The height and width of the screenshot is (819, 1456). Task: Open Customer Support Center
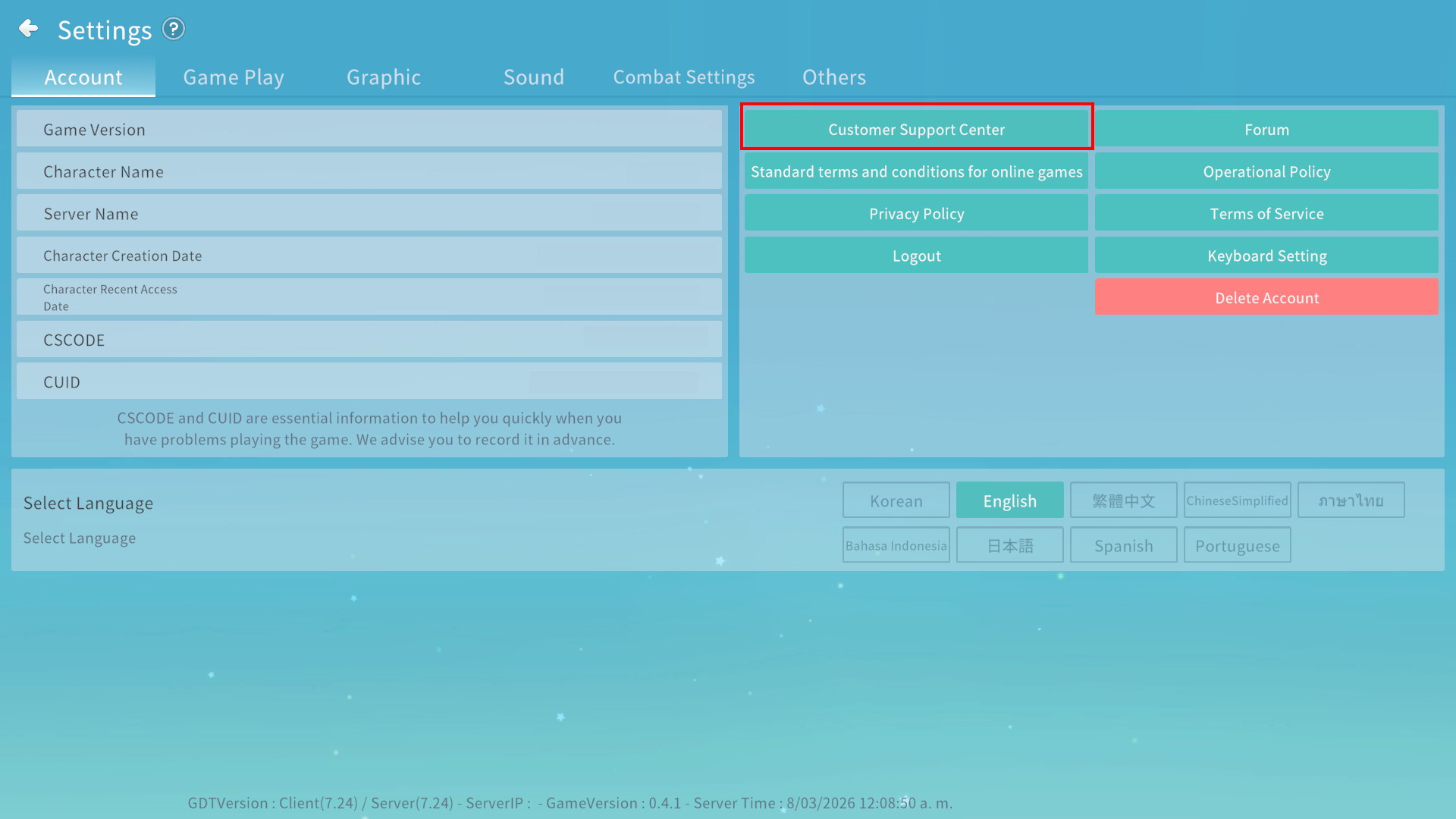[916, 129]
